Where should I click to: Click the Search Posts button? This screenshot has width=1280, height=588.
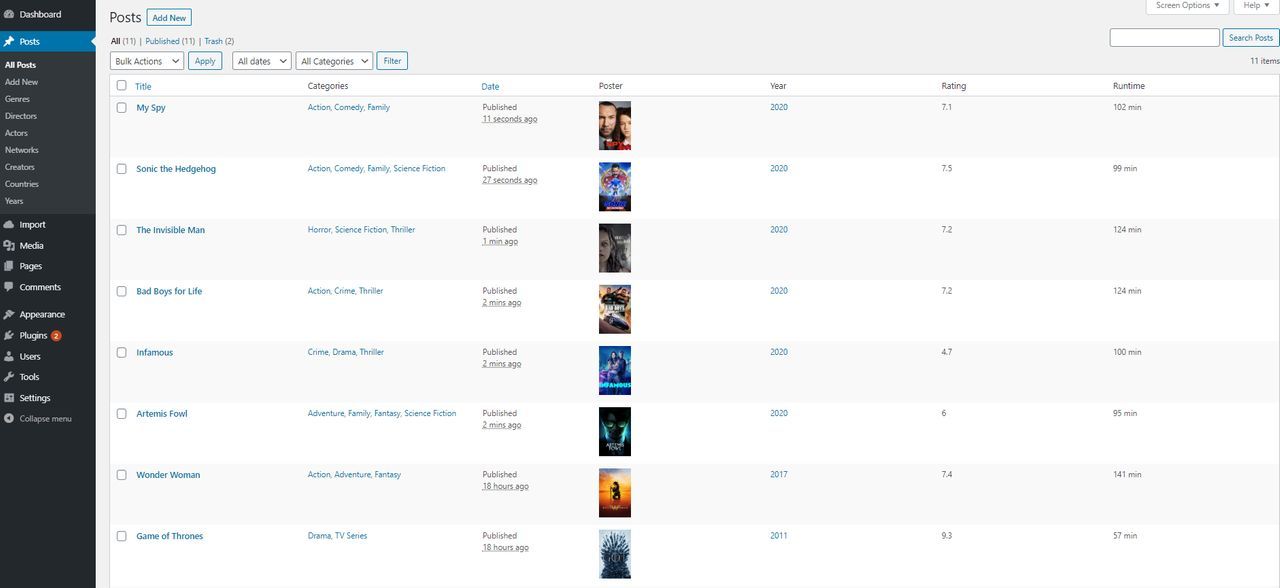tap(1251, 38)
